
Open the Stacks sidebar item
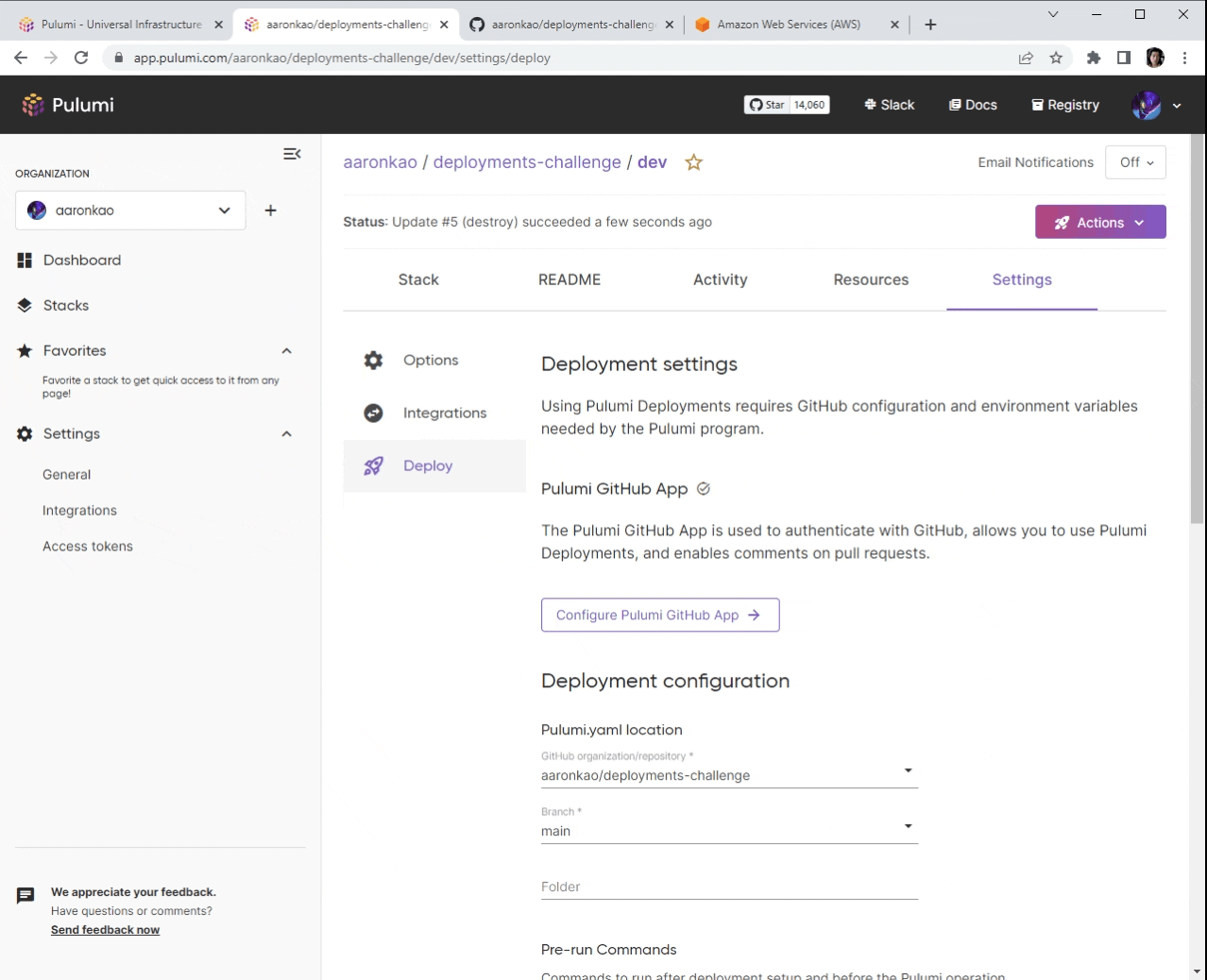pyautogui.click(x=65, y=306)
